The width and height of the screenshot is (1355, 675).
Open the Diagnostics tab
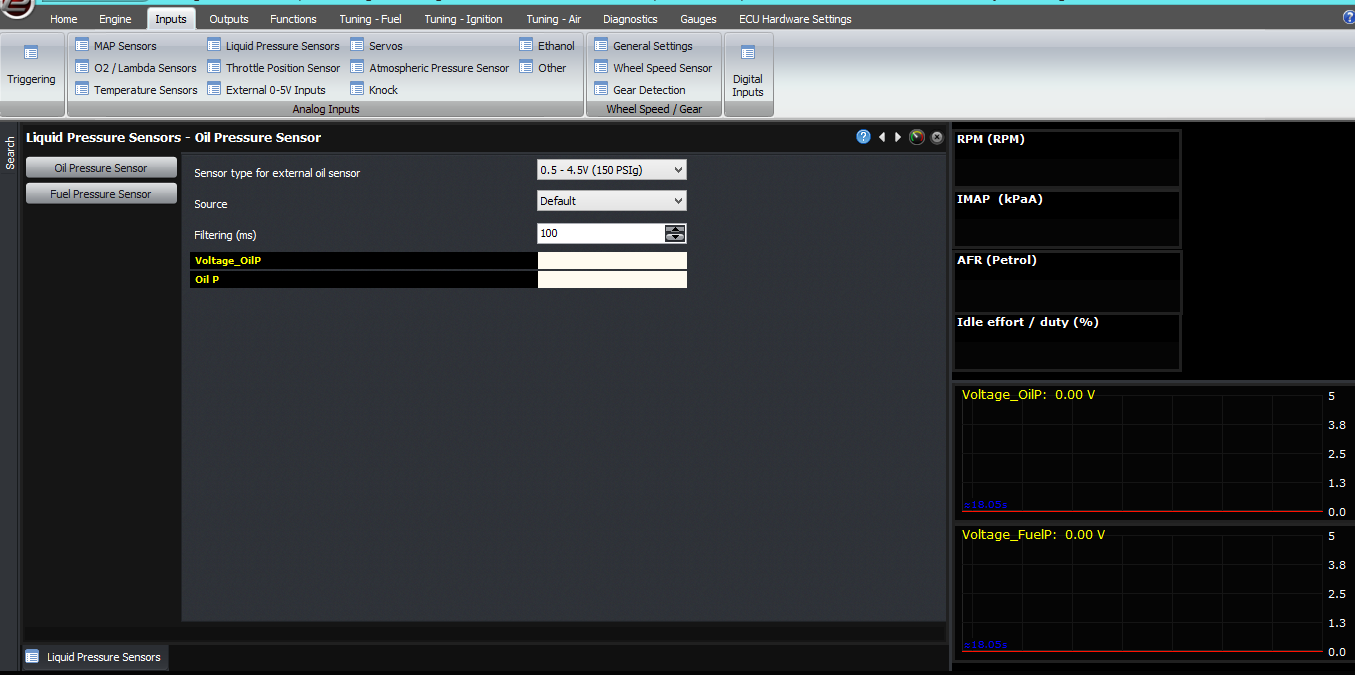point(630,19)
